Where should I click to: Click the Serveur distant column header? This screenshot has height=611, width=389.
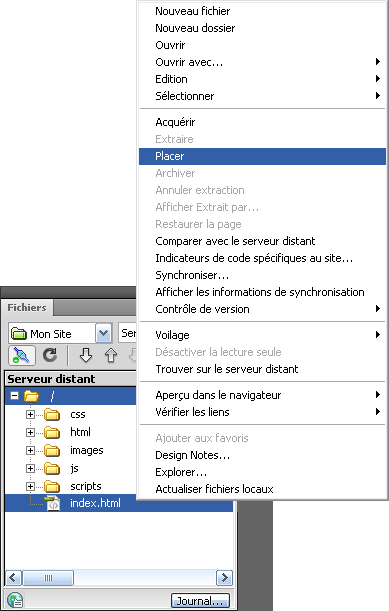click(70, 379)
